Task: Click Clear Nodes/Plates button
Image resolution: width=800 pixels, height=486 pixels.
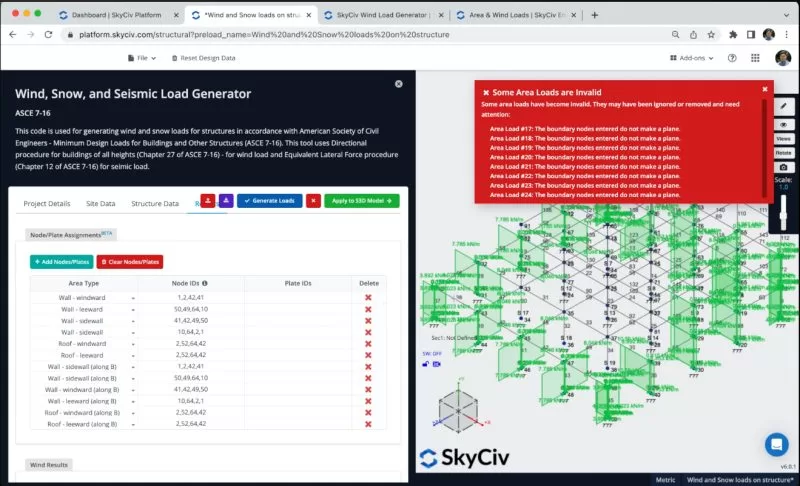Action: point(130,262)
